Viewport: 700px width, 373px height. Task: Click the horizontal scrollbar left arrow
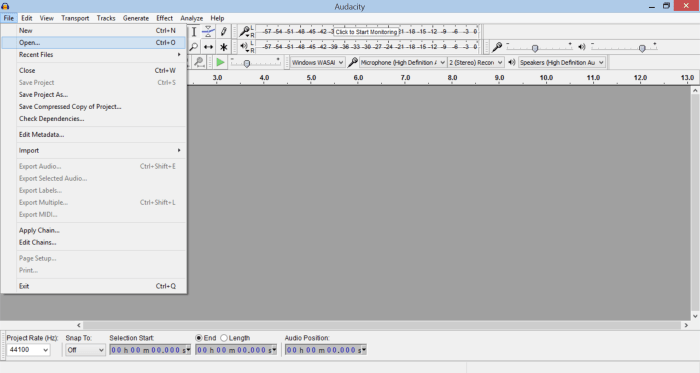79,325
